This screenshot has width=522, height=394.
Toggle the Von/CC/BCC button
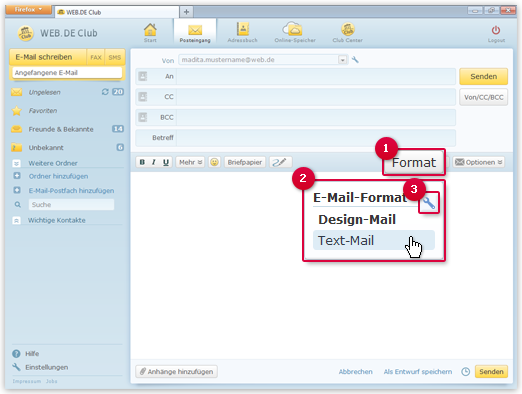point(483,97)
